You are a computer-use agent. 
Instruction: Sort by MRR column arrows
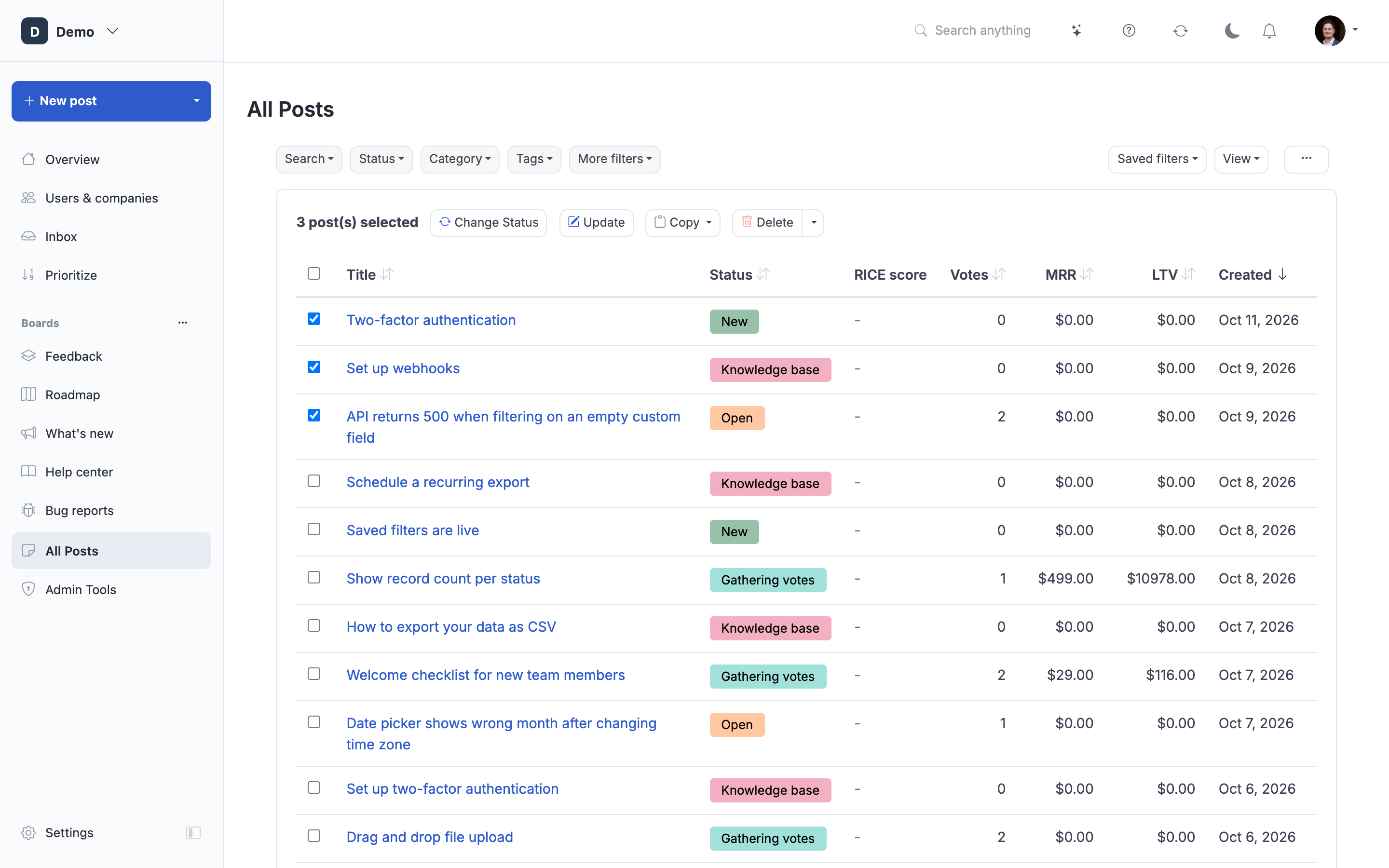click(1087, 274)
